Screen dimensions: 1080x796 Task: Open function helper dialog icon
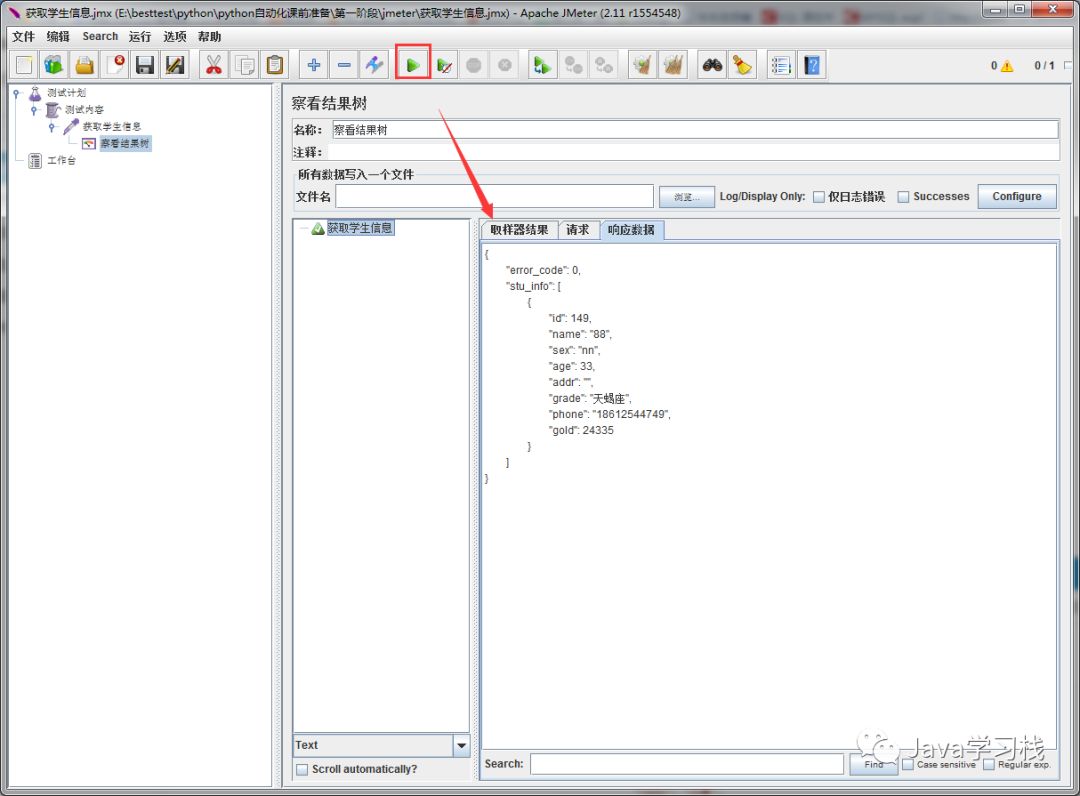(781, 65)
